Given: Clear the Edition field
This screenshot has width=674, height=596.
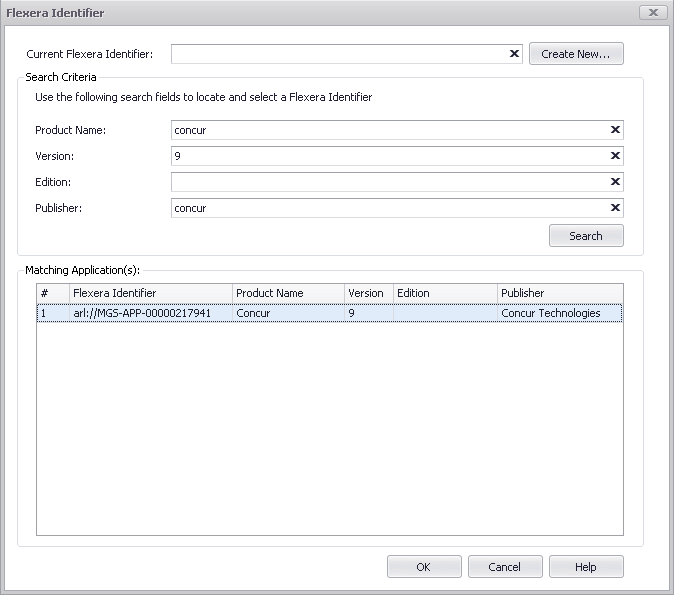Looking at the screenshot, I should [x=615, y=182].
